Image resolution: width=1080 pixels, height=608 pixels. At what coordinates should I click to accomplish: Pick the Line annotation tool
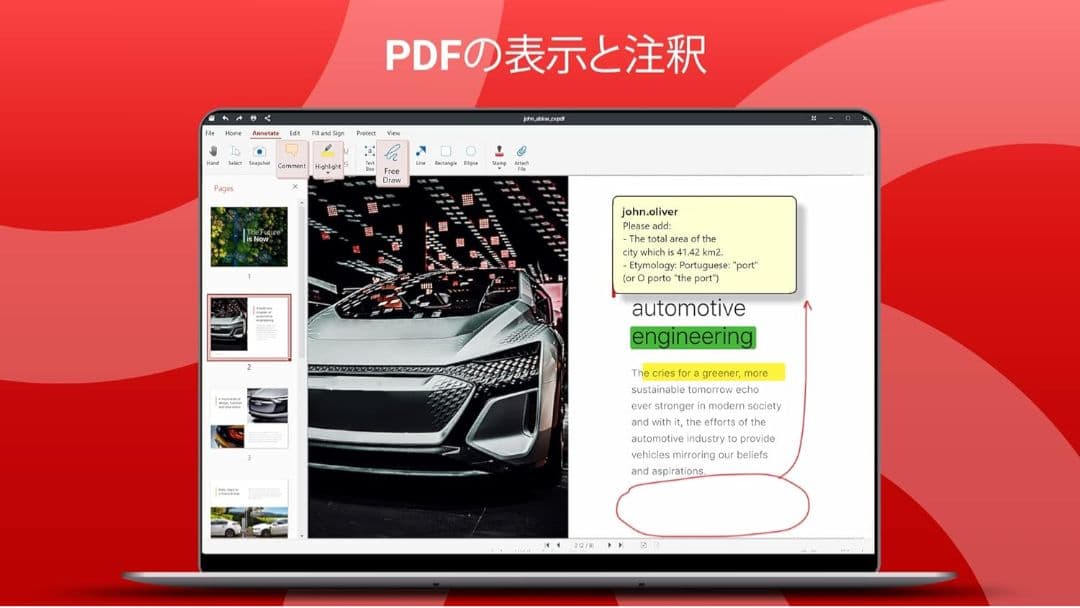[420, 150]
